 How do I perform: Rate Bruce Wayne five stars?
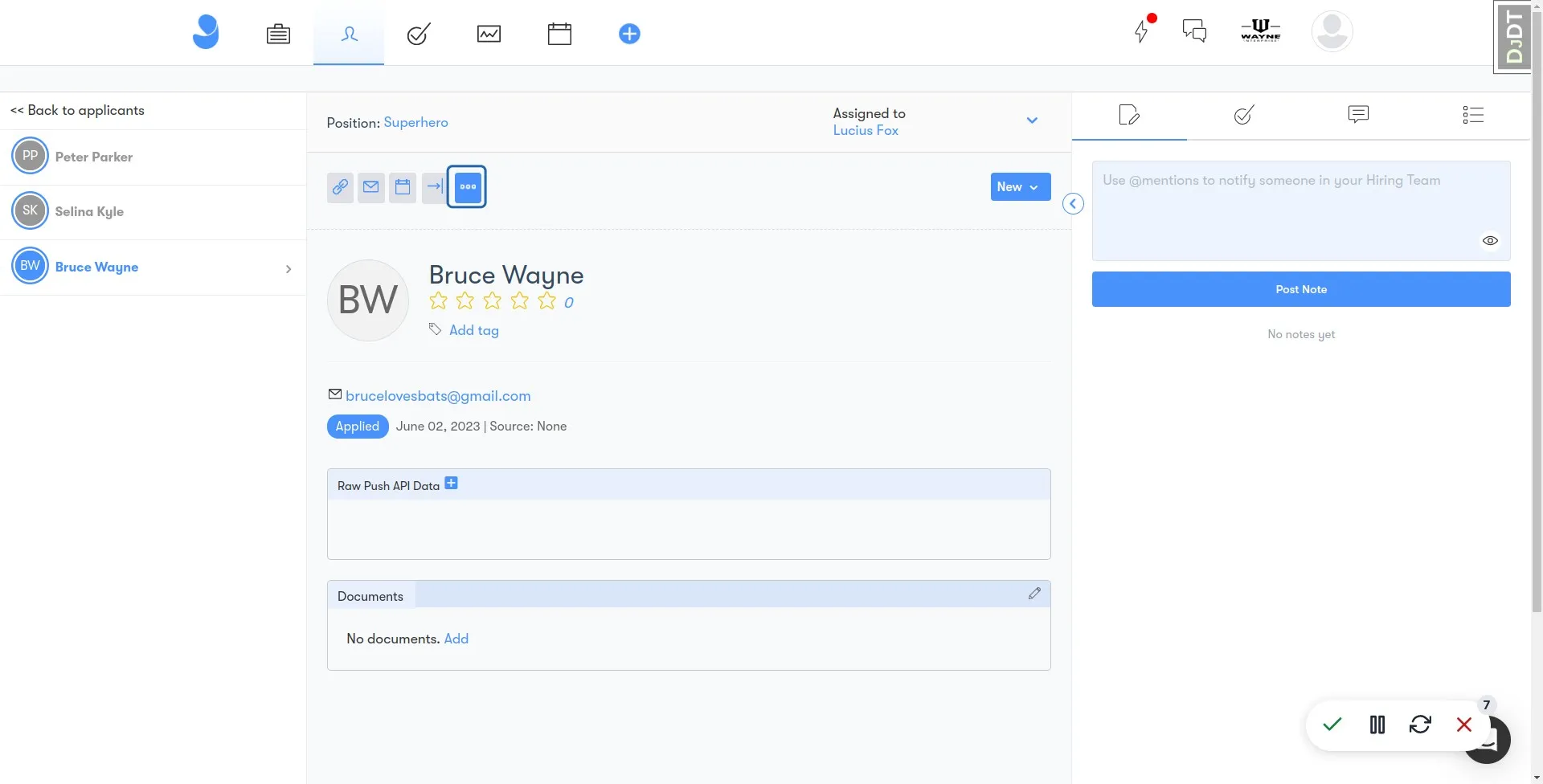pos(547,301)
